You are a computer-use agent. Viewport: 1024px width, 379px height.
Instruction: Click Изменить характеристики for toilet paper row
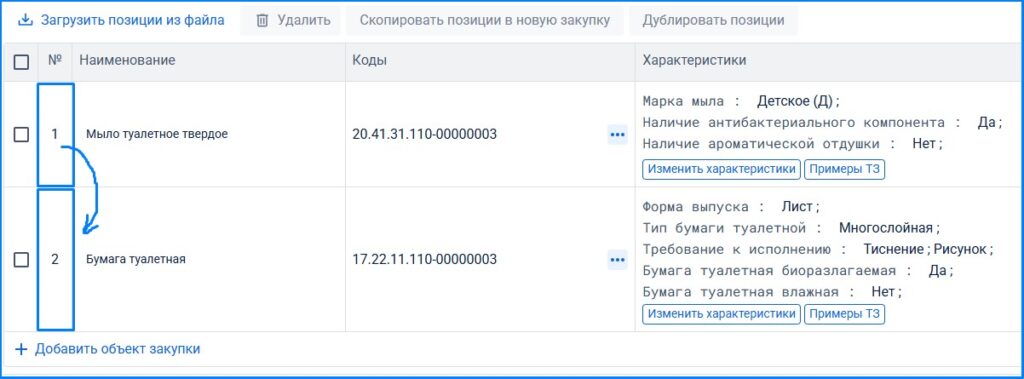(722, 314)
